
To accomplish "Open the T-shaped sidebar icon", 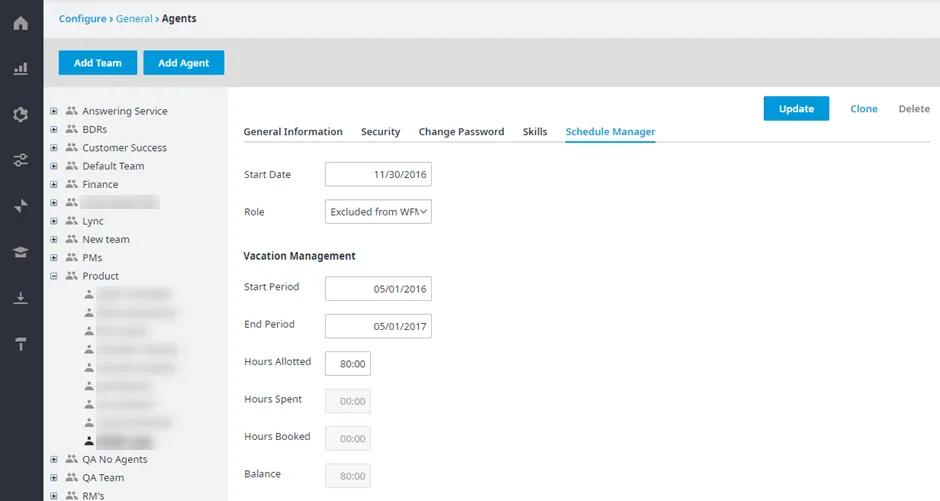I will click(21, 343).
